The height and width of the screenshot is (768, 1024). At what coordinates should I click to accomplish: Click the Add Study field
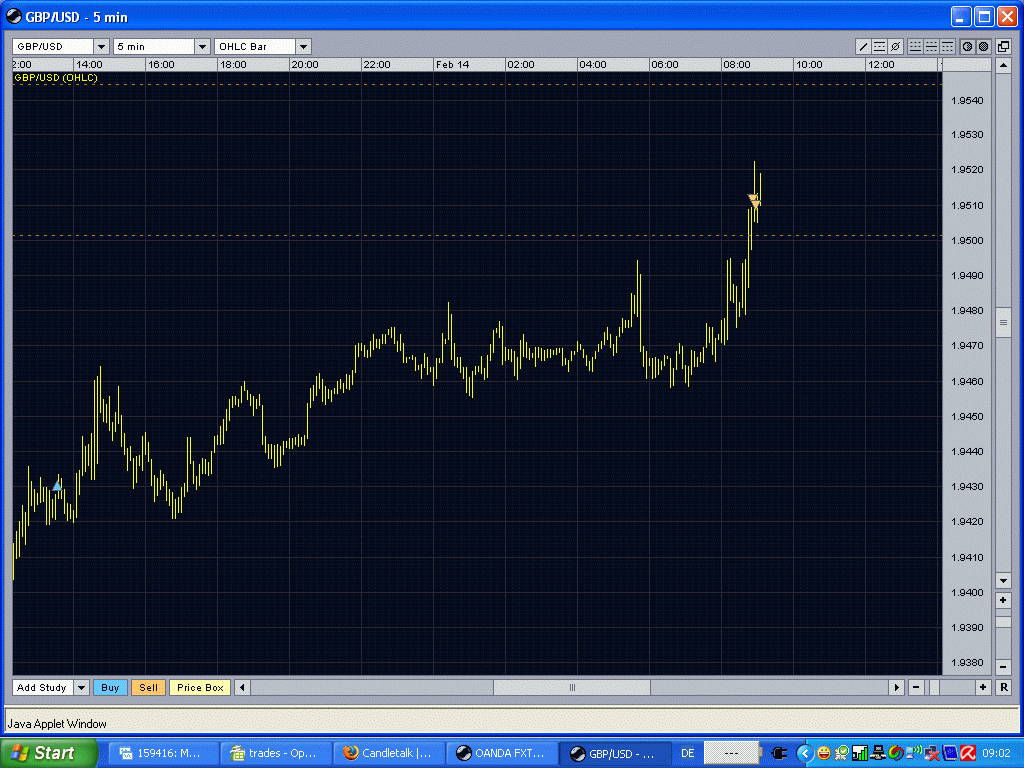43,687
